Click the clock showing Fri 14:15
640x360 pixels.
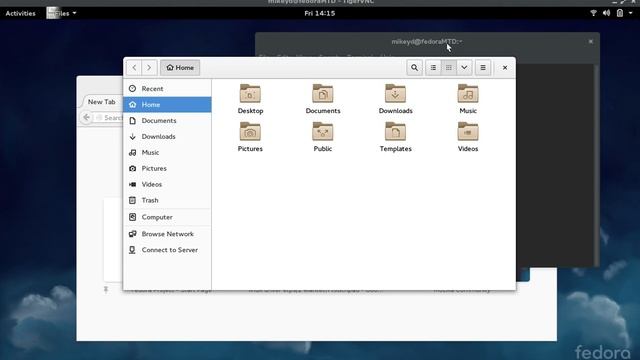point(320,13)
